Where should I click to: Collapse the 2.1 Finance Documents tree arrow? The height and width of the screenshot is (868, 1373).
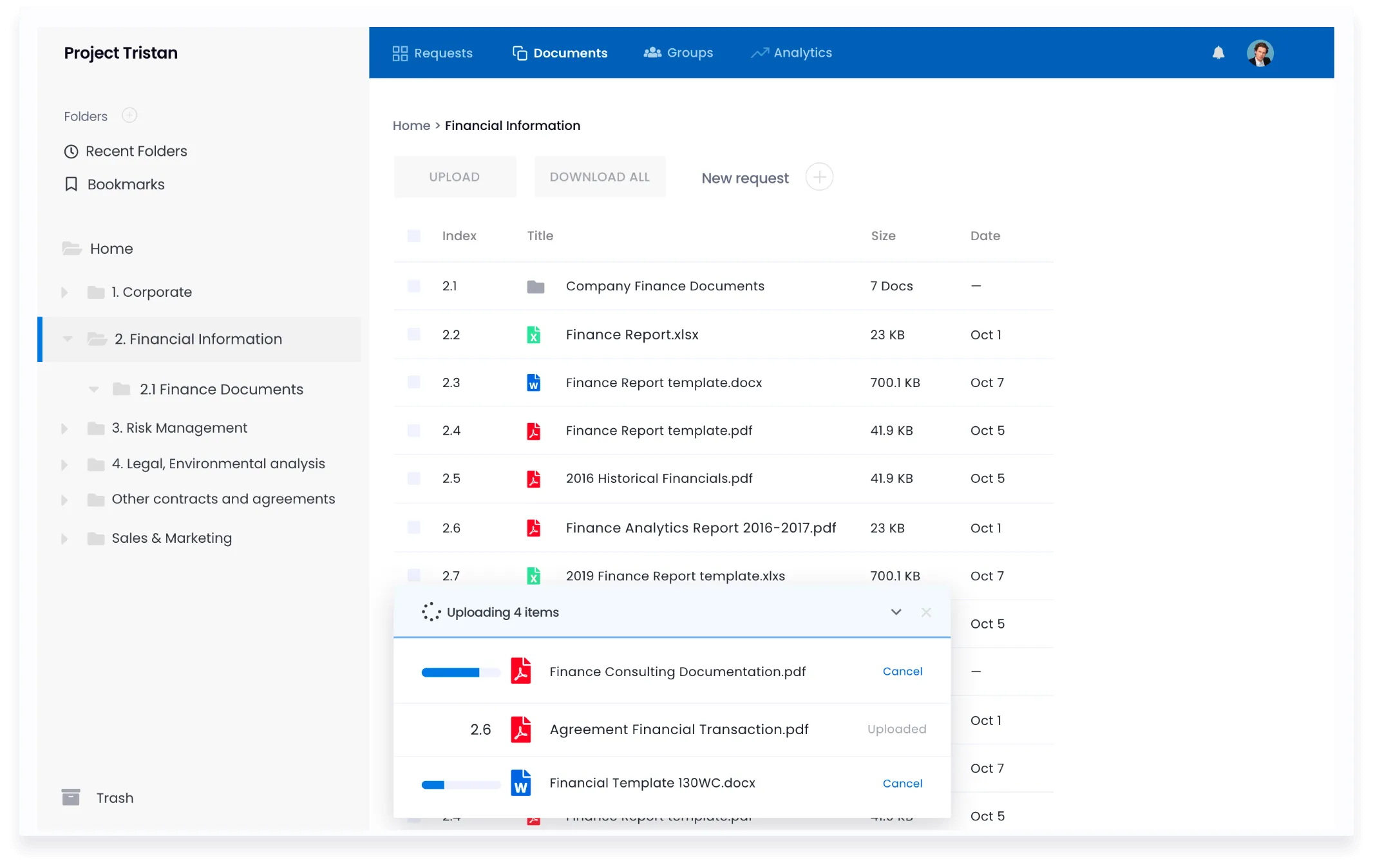[94, 389]
